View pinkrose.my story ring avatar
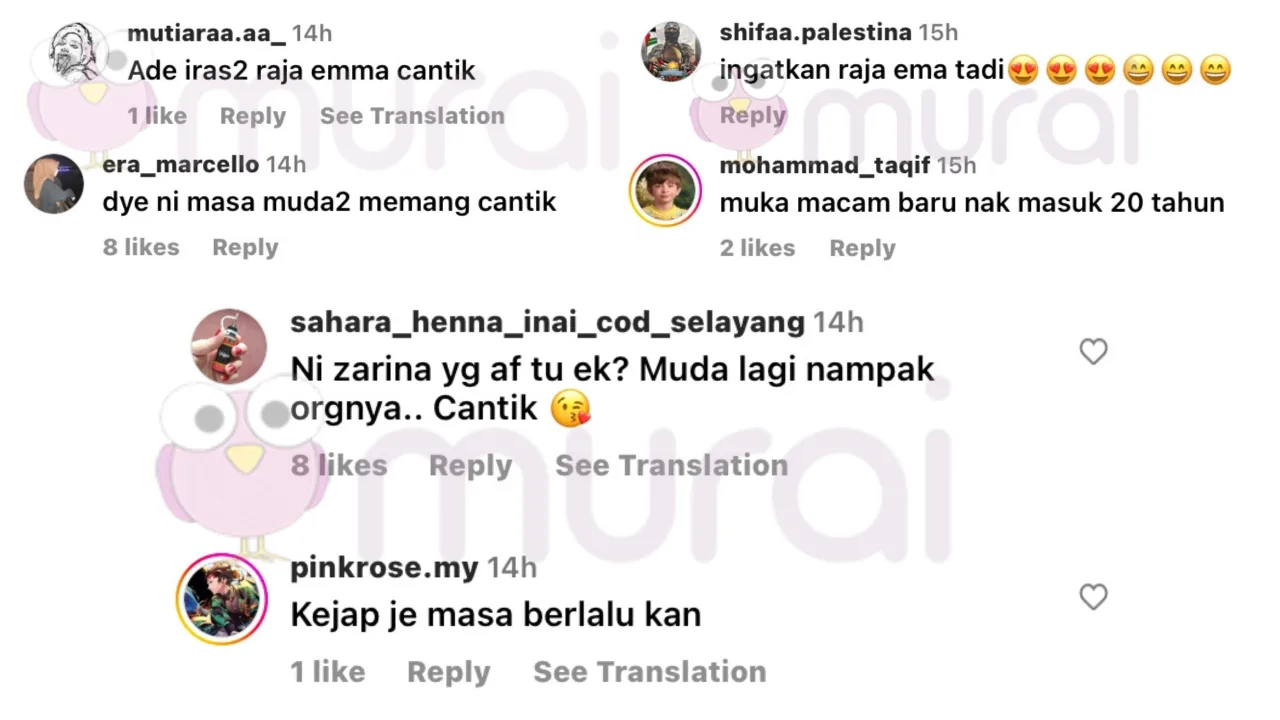The image size is (1280, 720). (x=222, y=598)
